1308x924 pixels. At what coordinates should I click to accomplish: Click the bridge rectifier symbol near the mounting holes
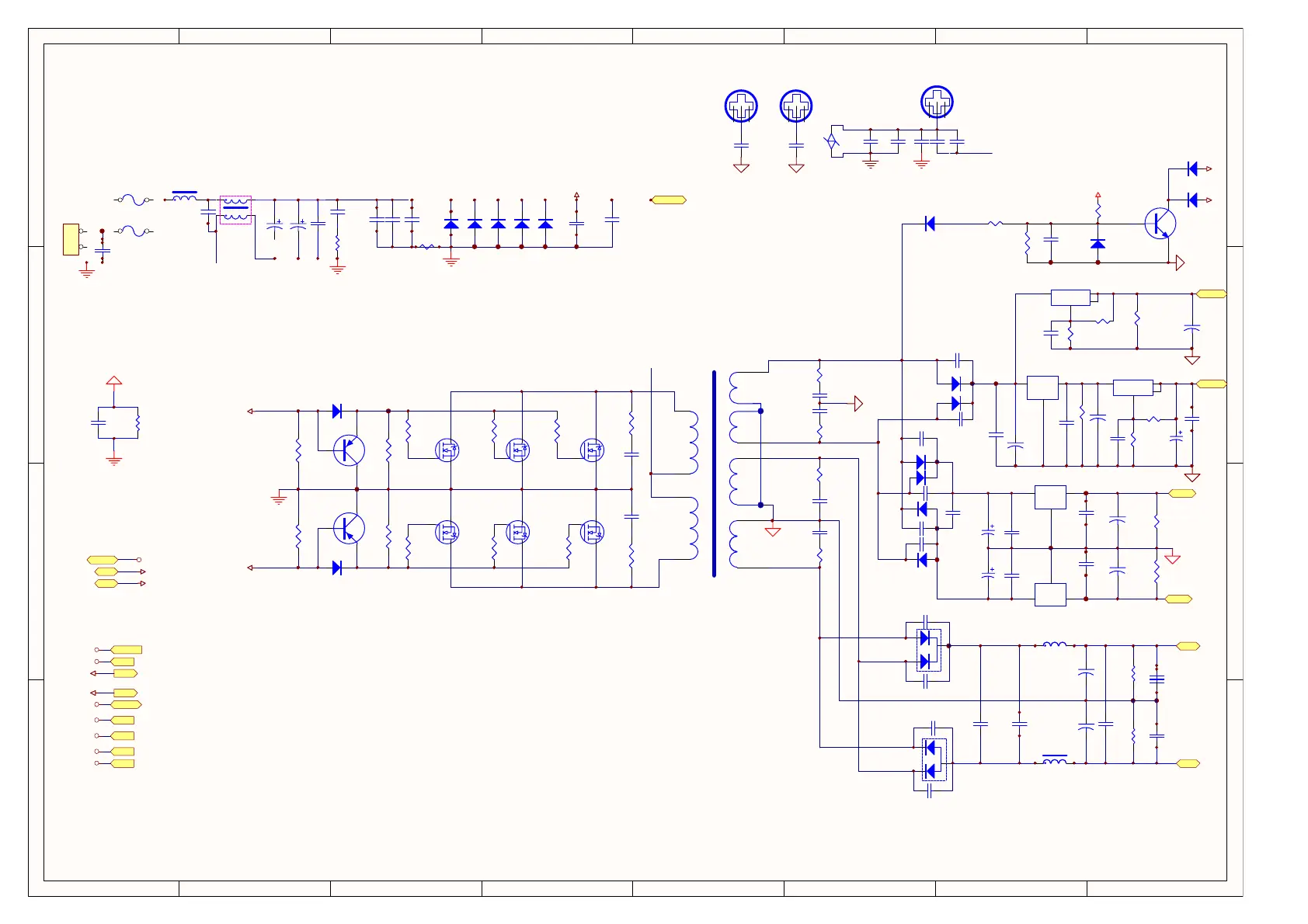tap(831, 141)
